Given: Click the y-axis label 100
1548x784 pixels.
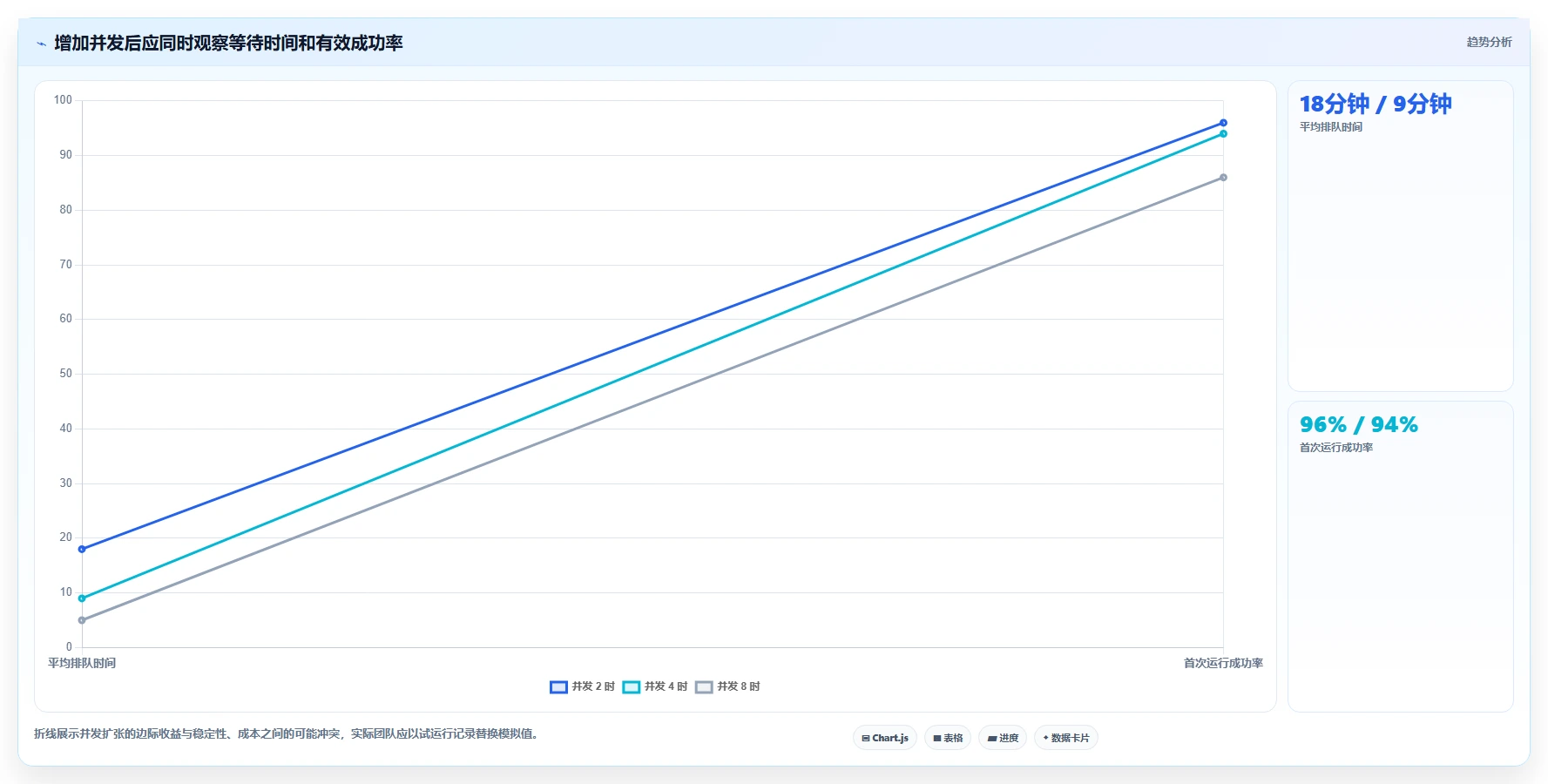Looking at the screenshot, I should (x=63, y=100).
